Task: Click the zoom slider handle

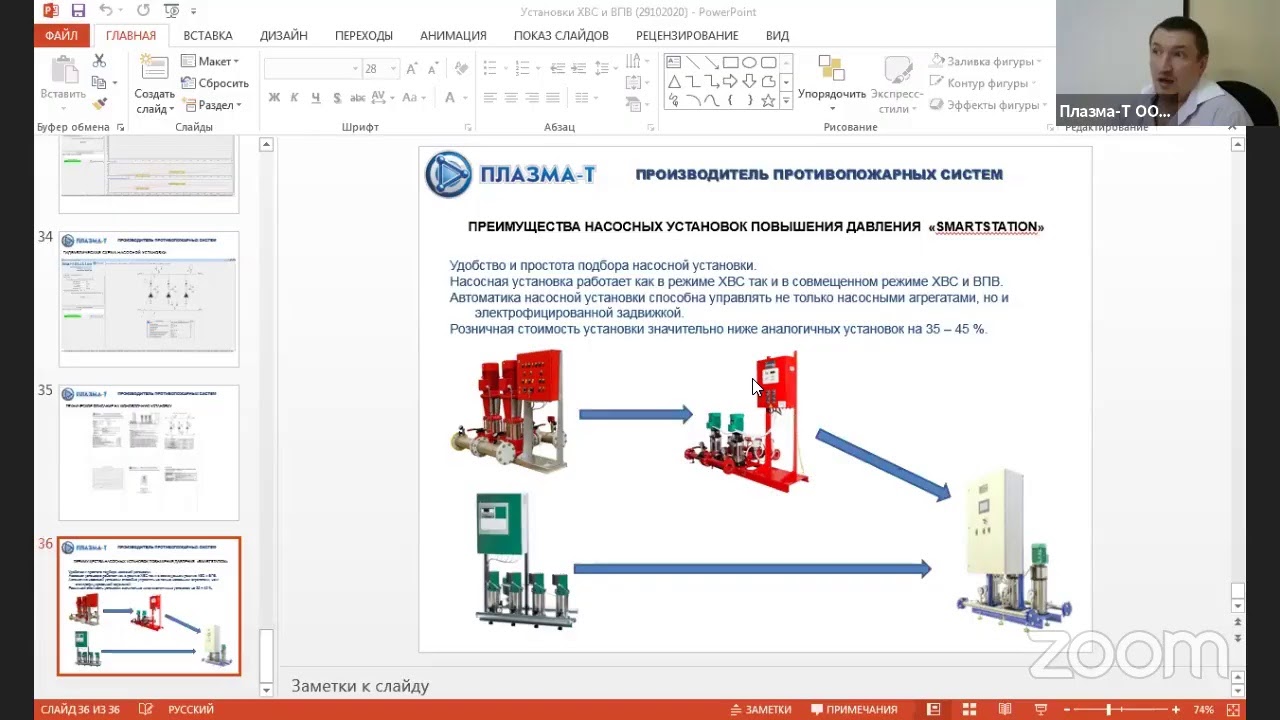Action: point(1108,710)
